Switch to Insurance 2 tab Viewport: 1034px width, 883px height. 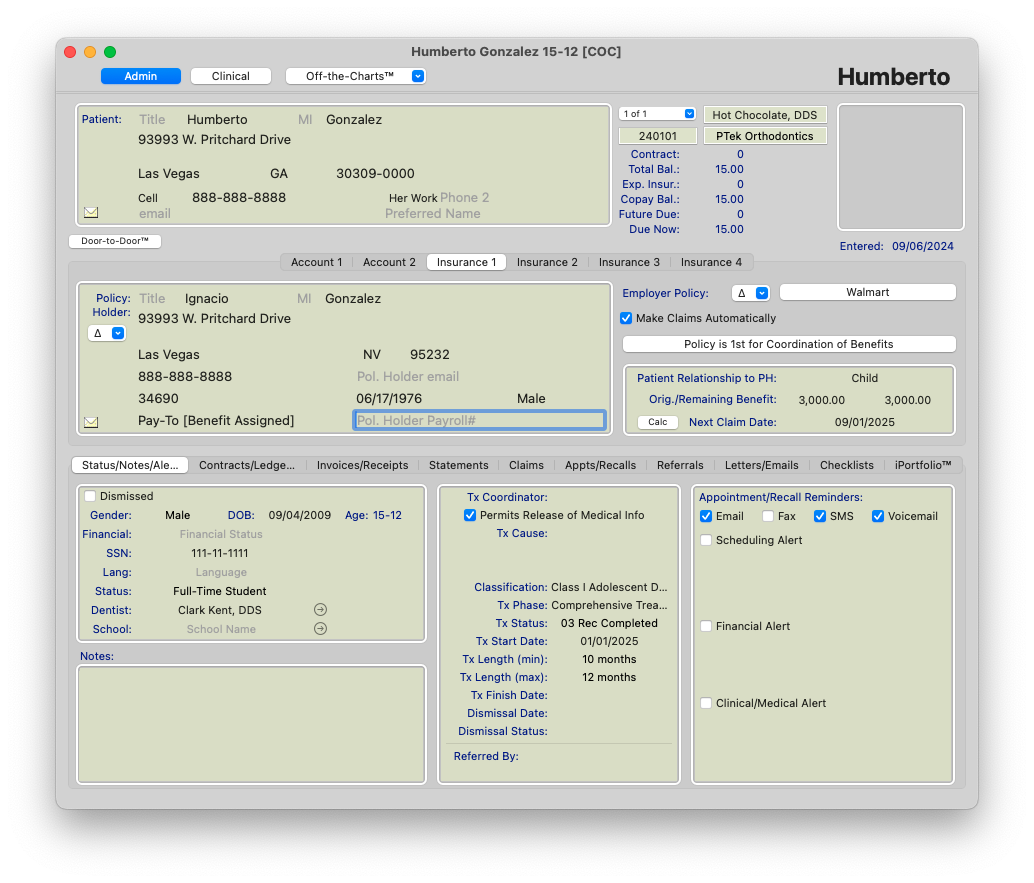546,262
